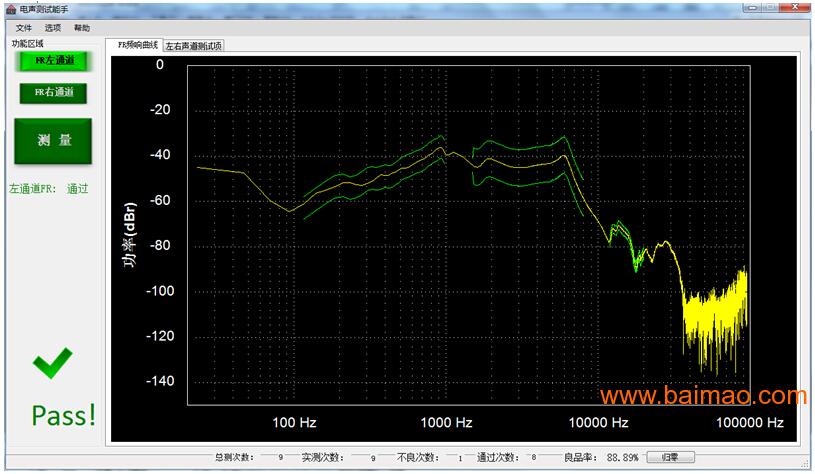
Task: Click the 左通道FR: 通过 status label
Action: (x=49, y=188)
